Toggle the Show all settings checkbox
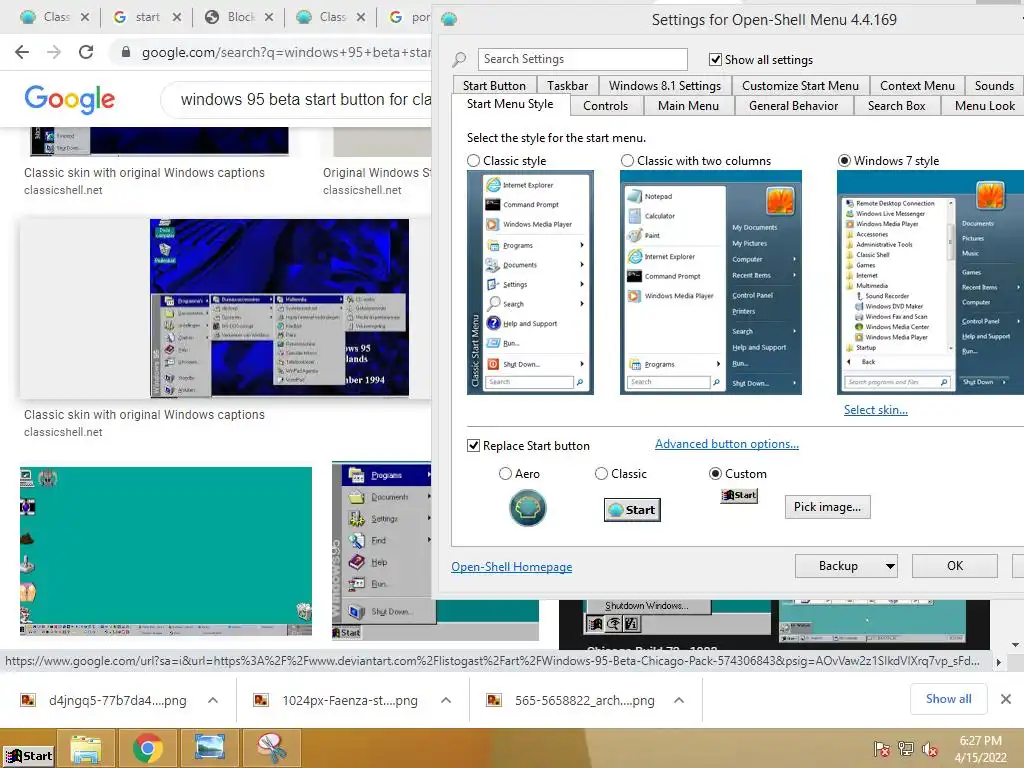 (x=715, y=60)
